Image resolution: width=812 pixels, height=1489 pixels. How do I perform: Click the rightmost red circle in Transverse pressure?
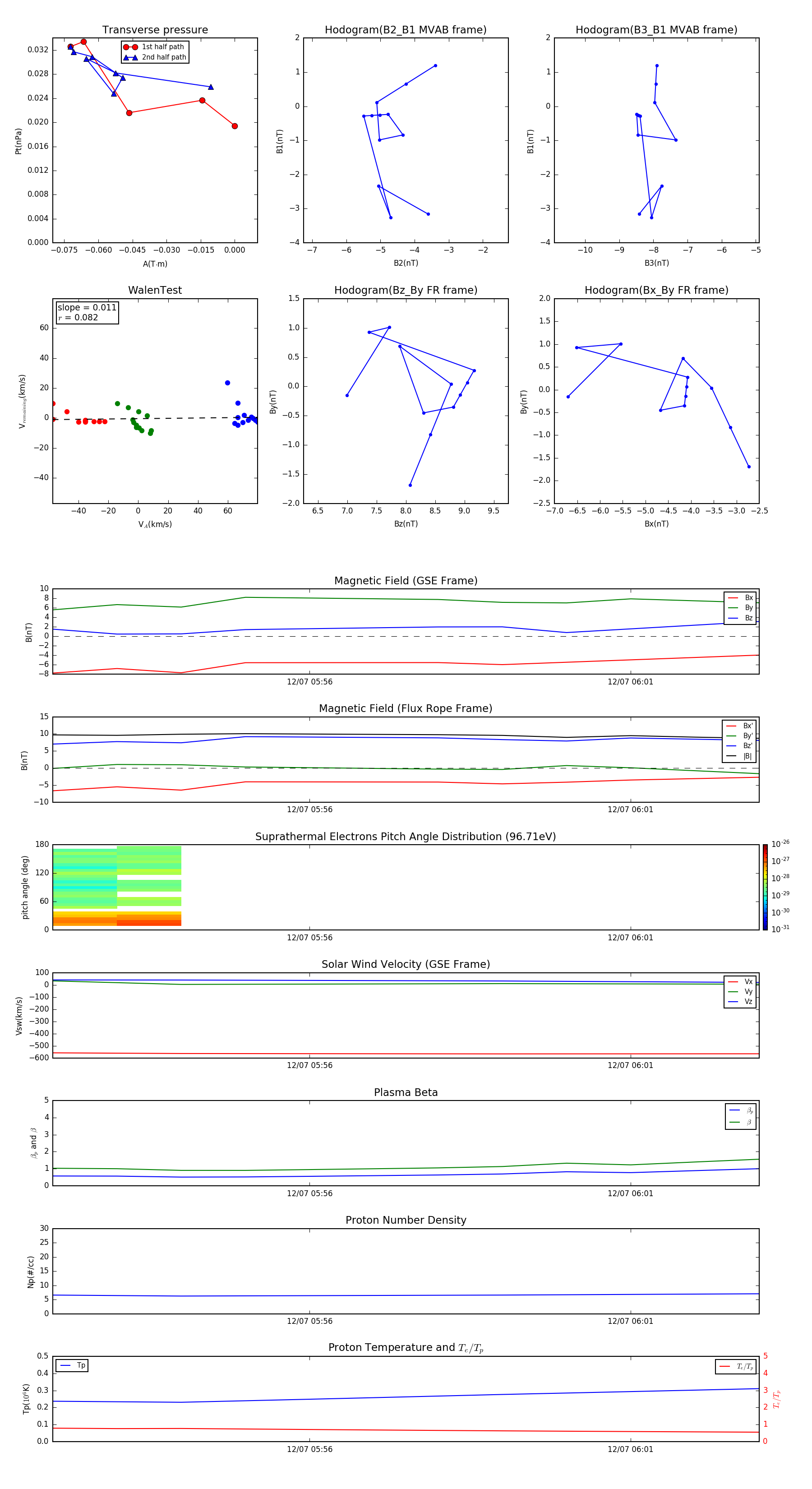click(x=235, y=126)
